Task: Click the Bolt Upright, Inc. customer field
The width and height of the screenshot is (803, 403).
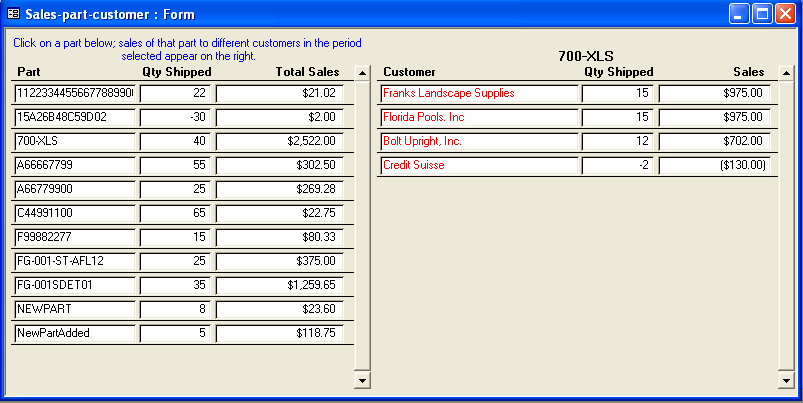Action: (x=479, y=141)
